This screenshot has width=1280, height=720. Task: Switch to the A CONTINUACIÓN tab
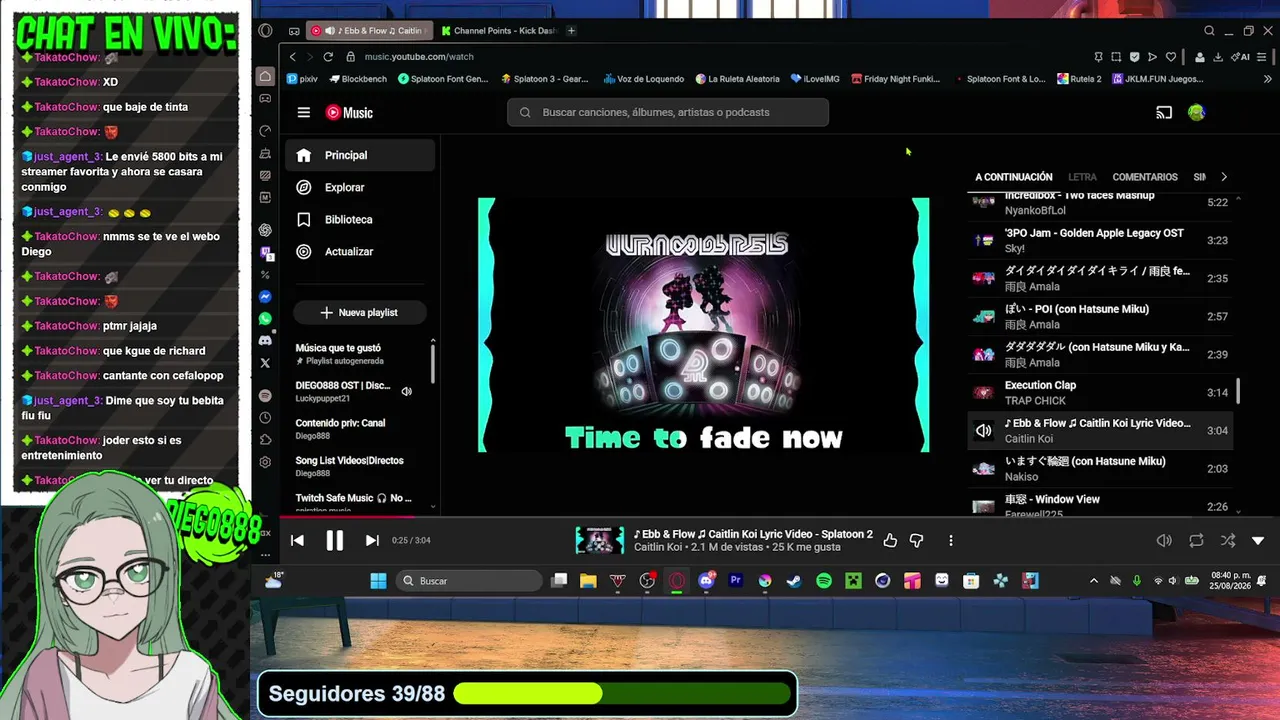(x=1014, y=177)
